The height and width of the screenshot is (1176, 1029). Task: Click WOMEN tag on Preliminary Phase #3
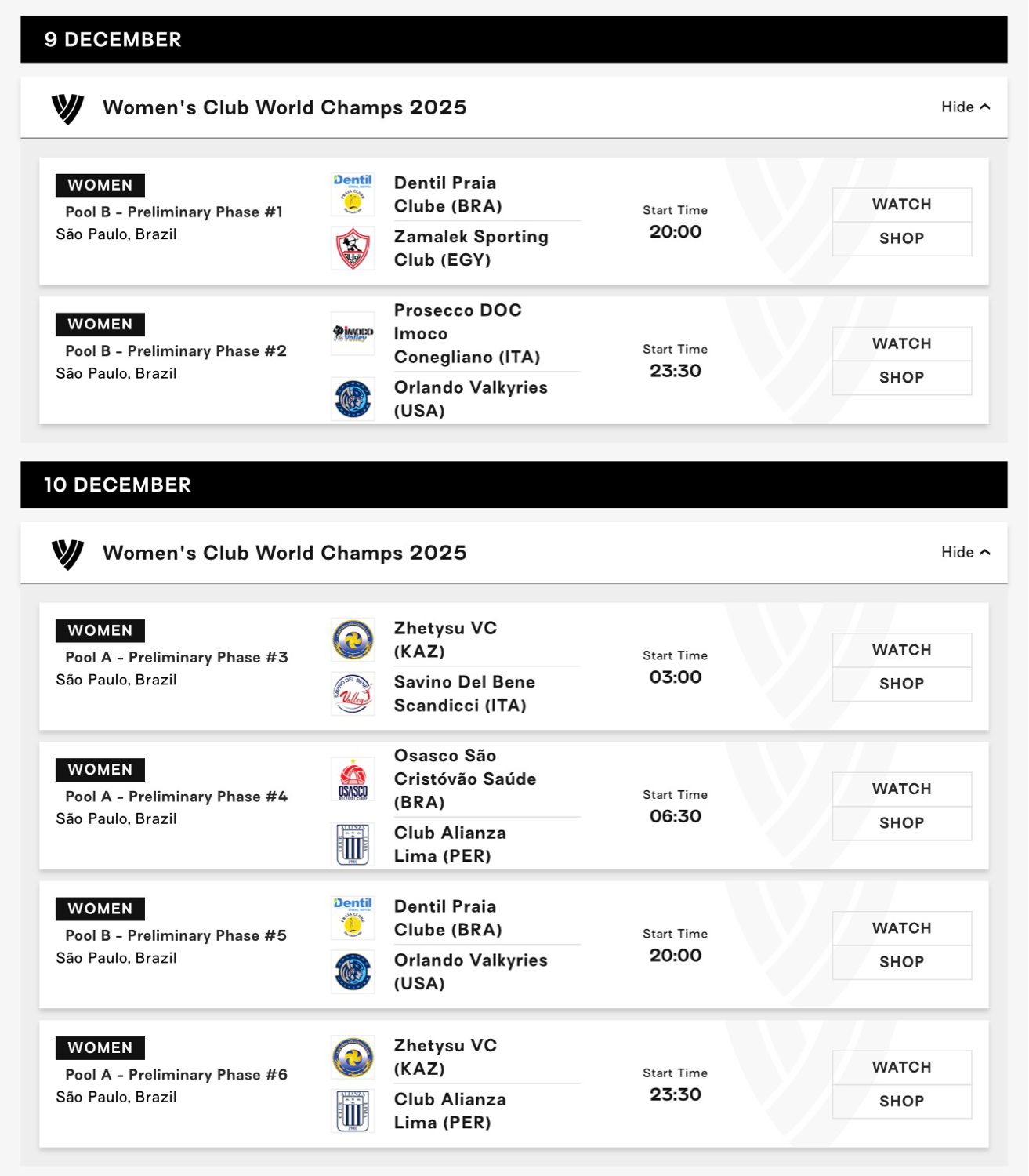pyautogui.click(x=100, y=630)
